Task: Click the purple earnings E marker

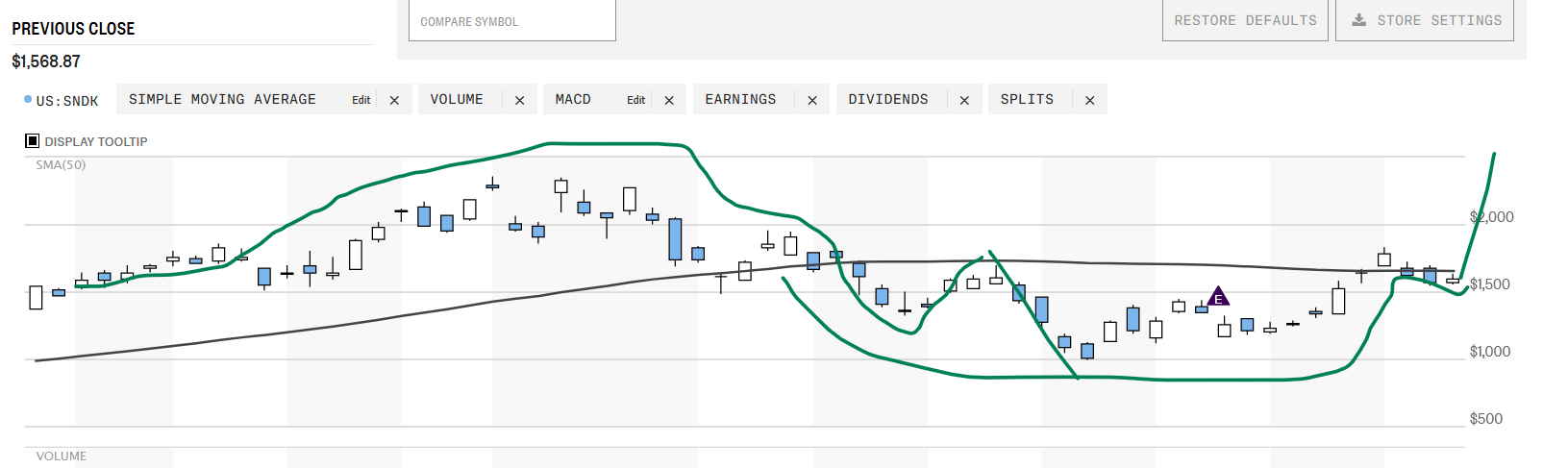Action: point(1218,297)
